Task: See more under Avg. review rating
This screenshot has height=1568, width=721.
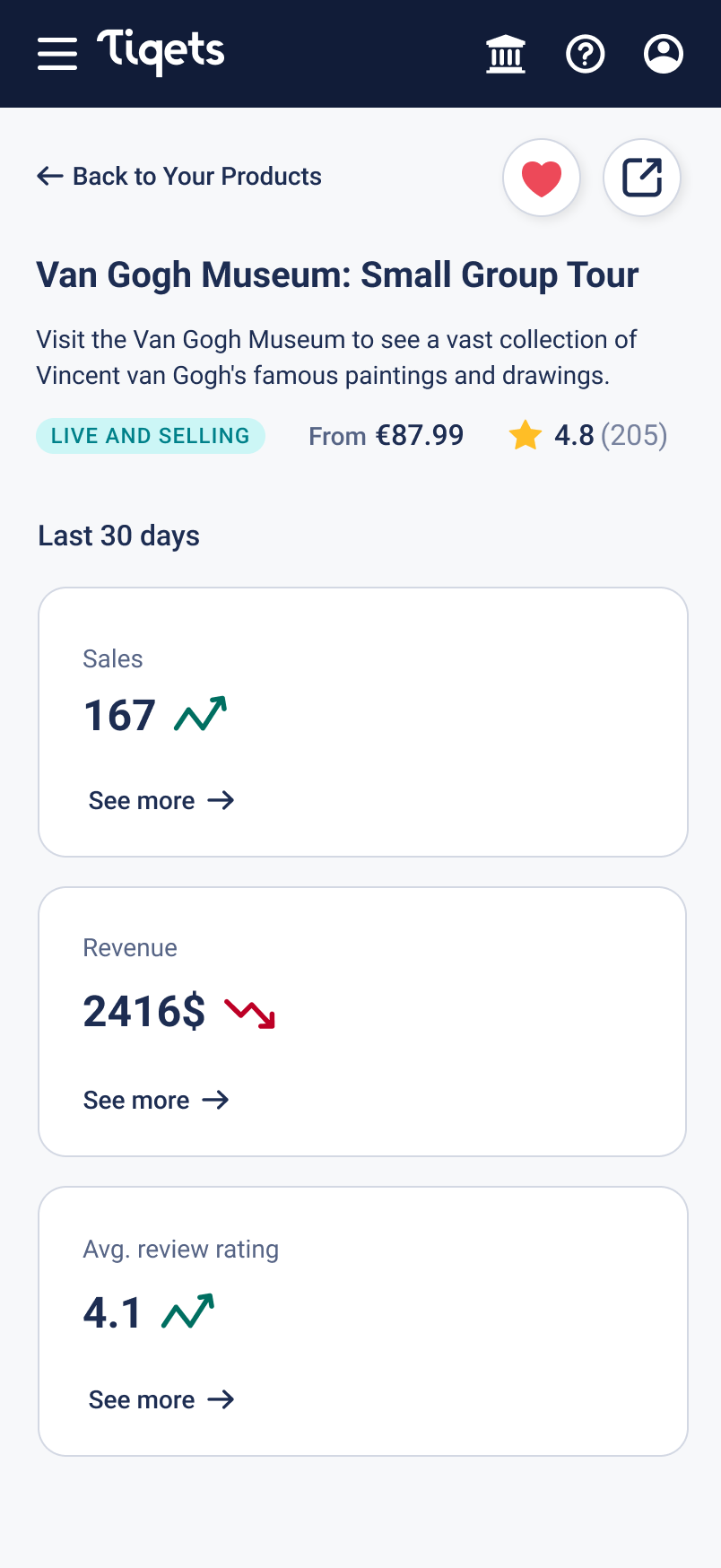Action: [x=161, y=1399]
